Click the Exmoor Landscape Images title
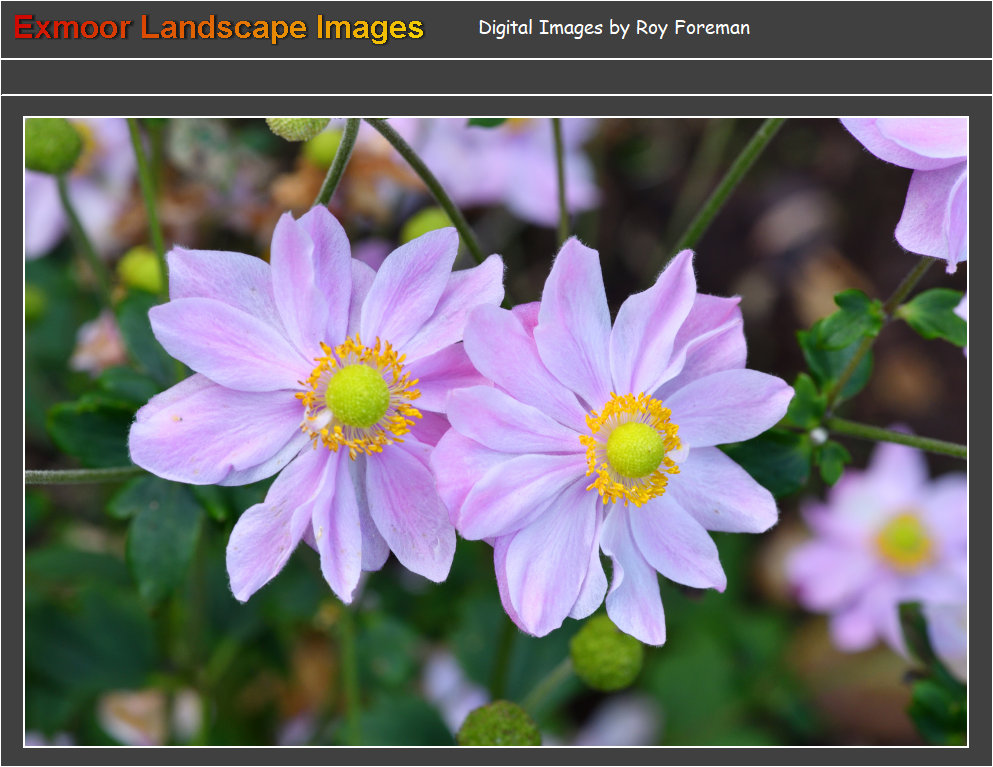This screenshot has width=993, height=767. click(x=219, y=28)
